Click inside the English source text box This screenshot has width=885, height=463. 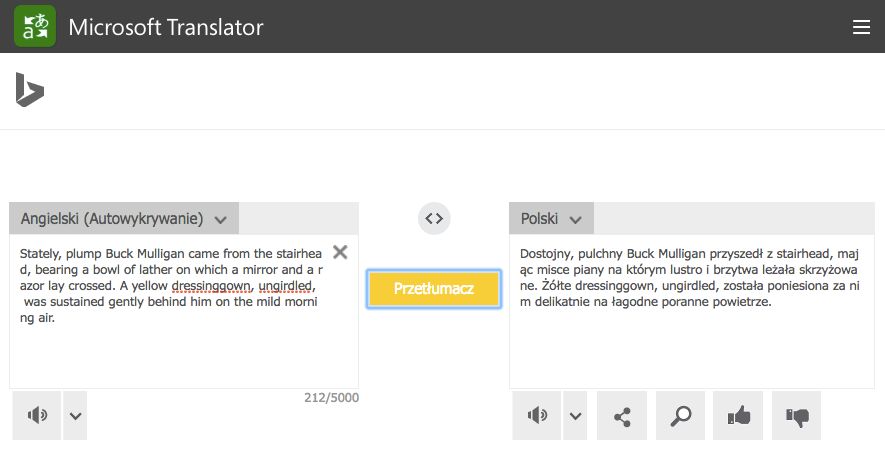coord(180,350)
